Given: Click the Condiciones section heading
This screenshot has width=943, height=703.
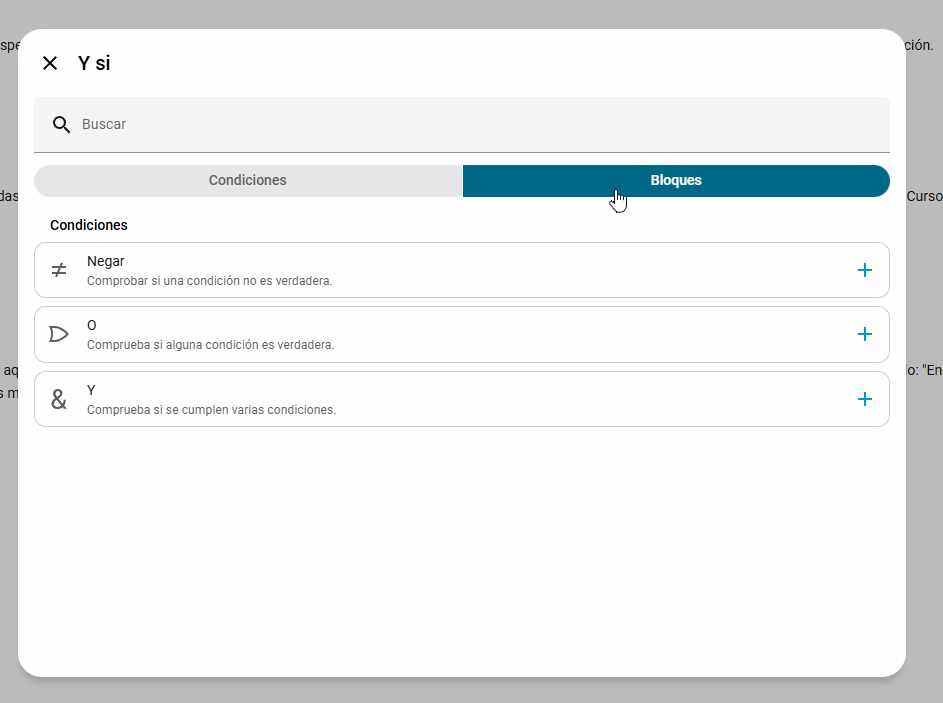Looking at the screenshot, I should pyautogui.click(x=89, y=225).
